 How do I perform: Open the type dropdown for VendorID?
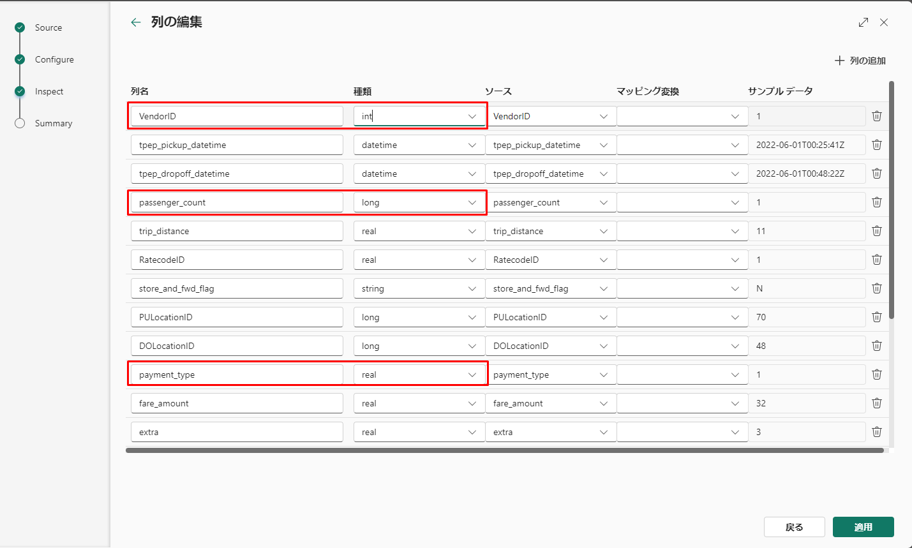419,116
